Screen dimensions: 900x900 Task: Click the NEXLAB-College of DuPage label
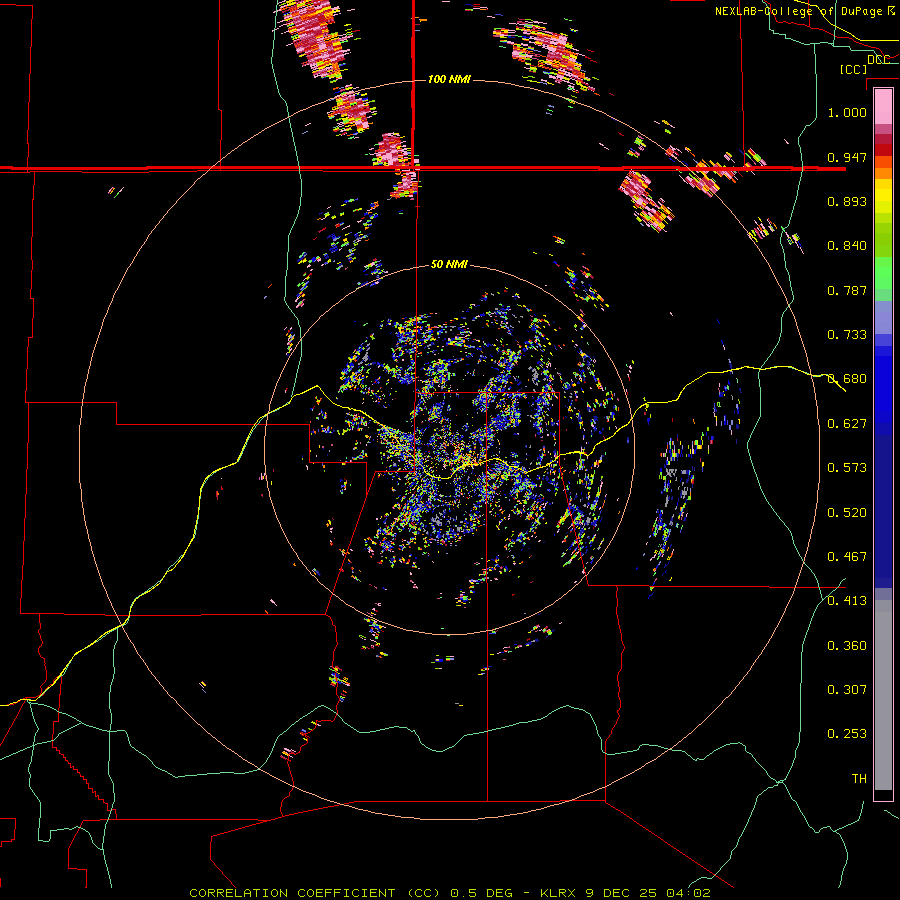(801, 11)
